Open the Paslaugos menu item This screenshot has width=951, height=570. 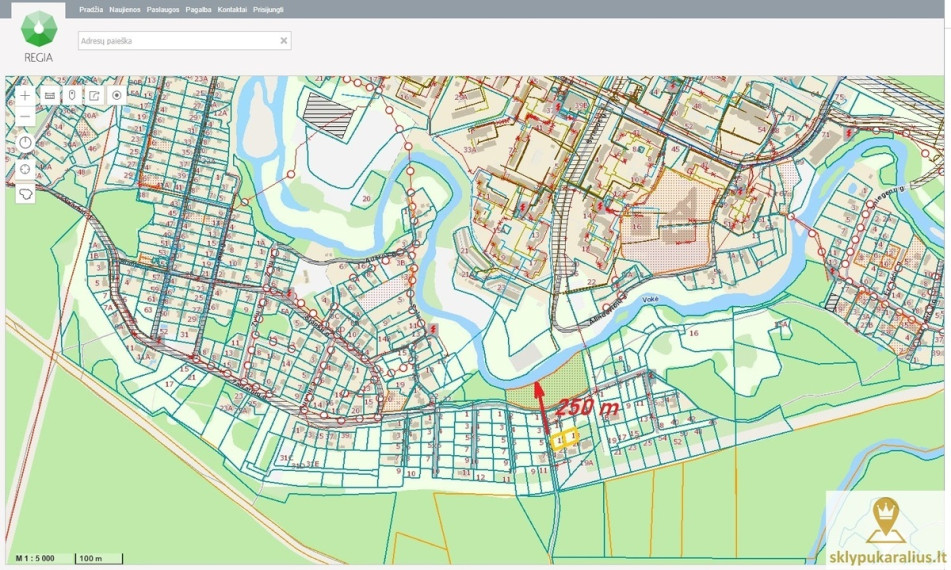tap(163, 10)
